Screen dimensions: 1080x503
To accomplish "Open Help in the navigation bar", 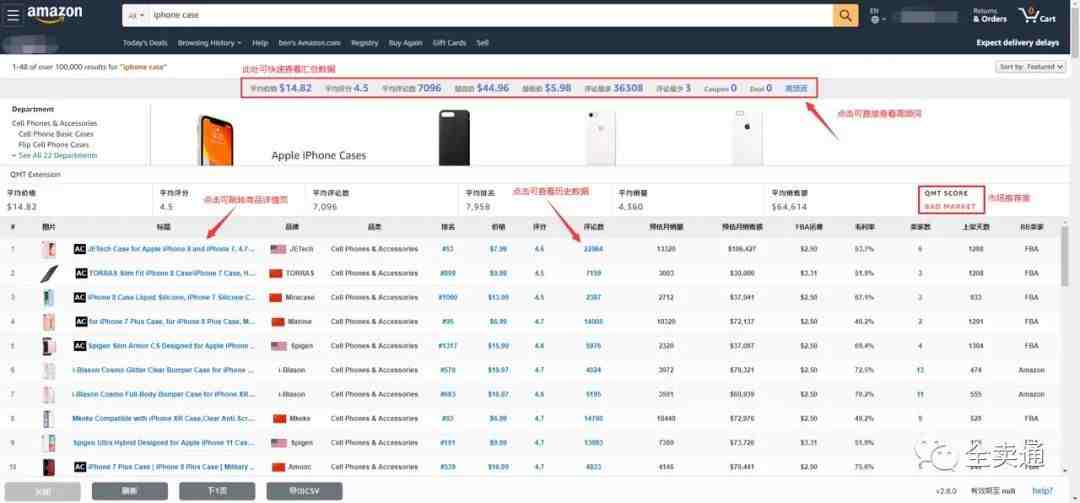I will [x=260, y=43].
